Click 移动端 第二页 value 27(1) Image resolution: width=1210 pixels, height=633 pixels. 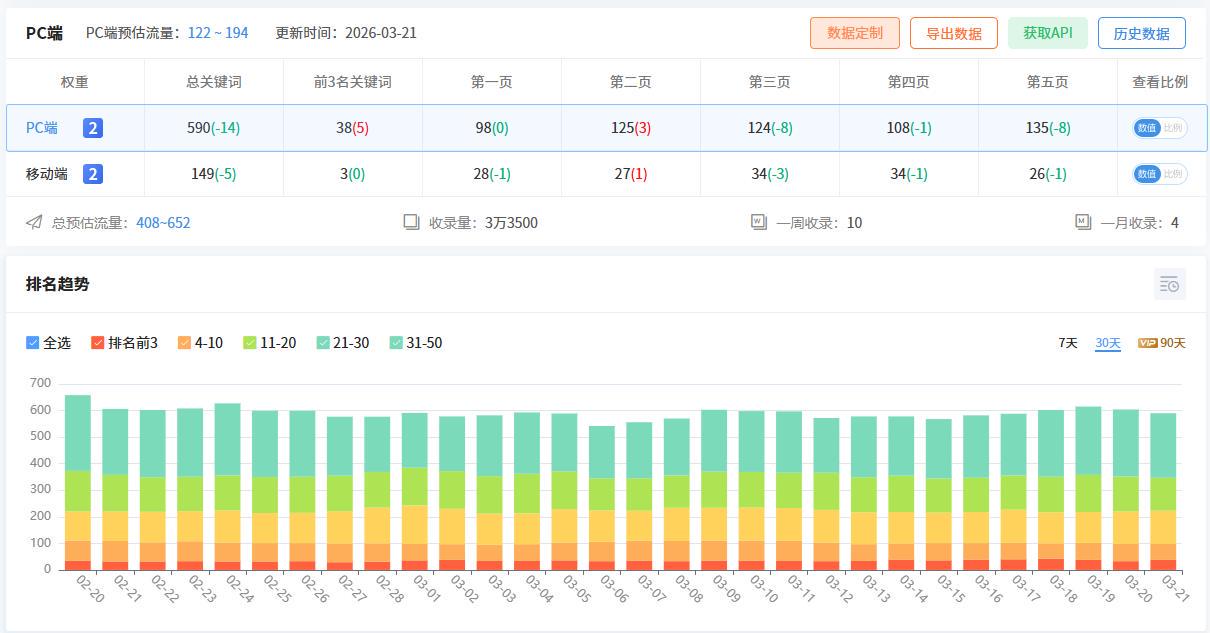pyautogui.click(x=631, y=174)
